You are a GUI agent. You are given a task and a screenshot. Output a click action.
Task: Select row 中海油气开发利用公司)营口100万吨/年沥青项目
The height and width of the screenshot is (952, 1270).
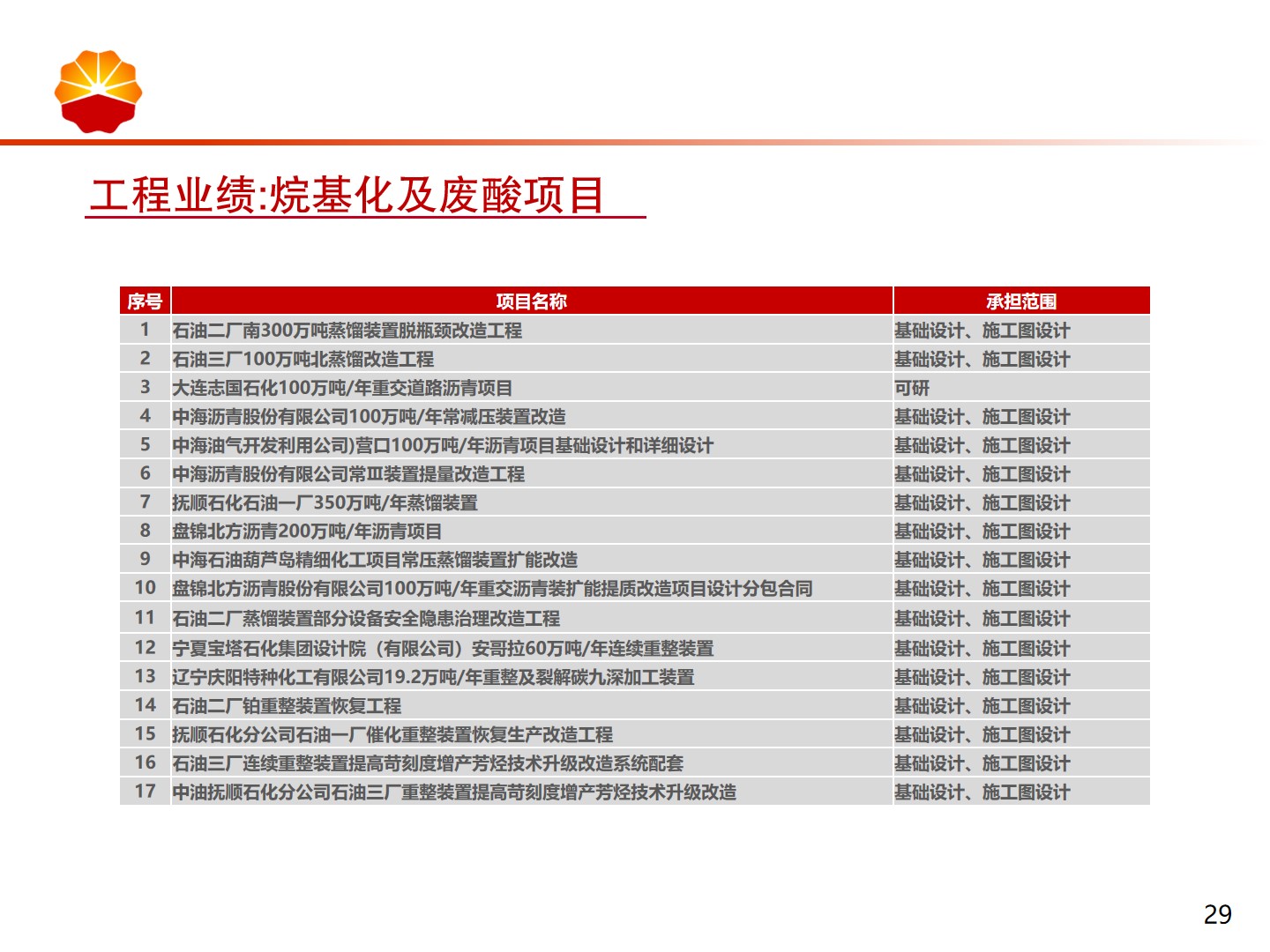point(635,445)
